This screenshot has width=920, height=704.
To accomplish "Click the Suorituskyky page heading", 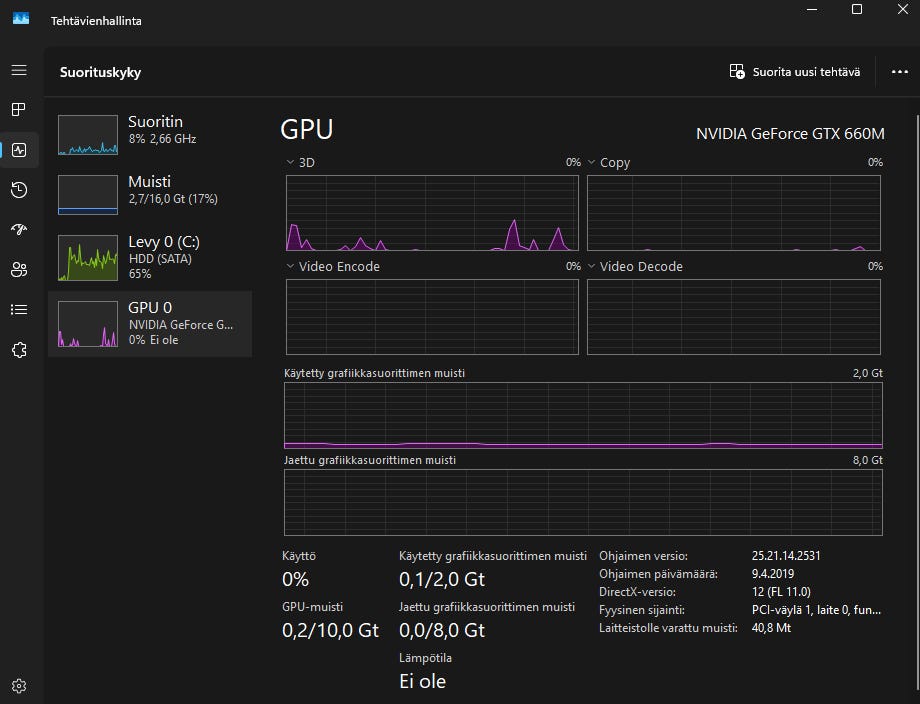I will (x=100, y=72).
